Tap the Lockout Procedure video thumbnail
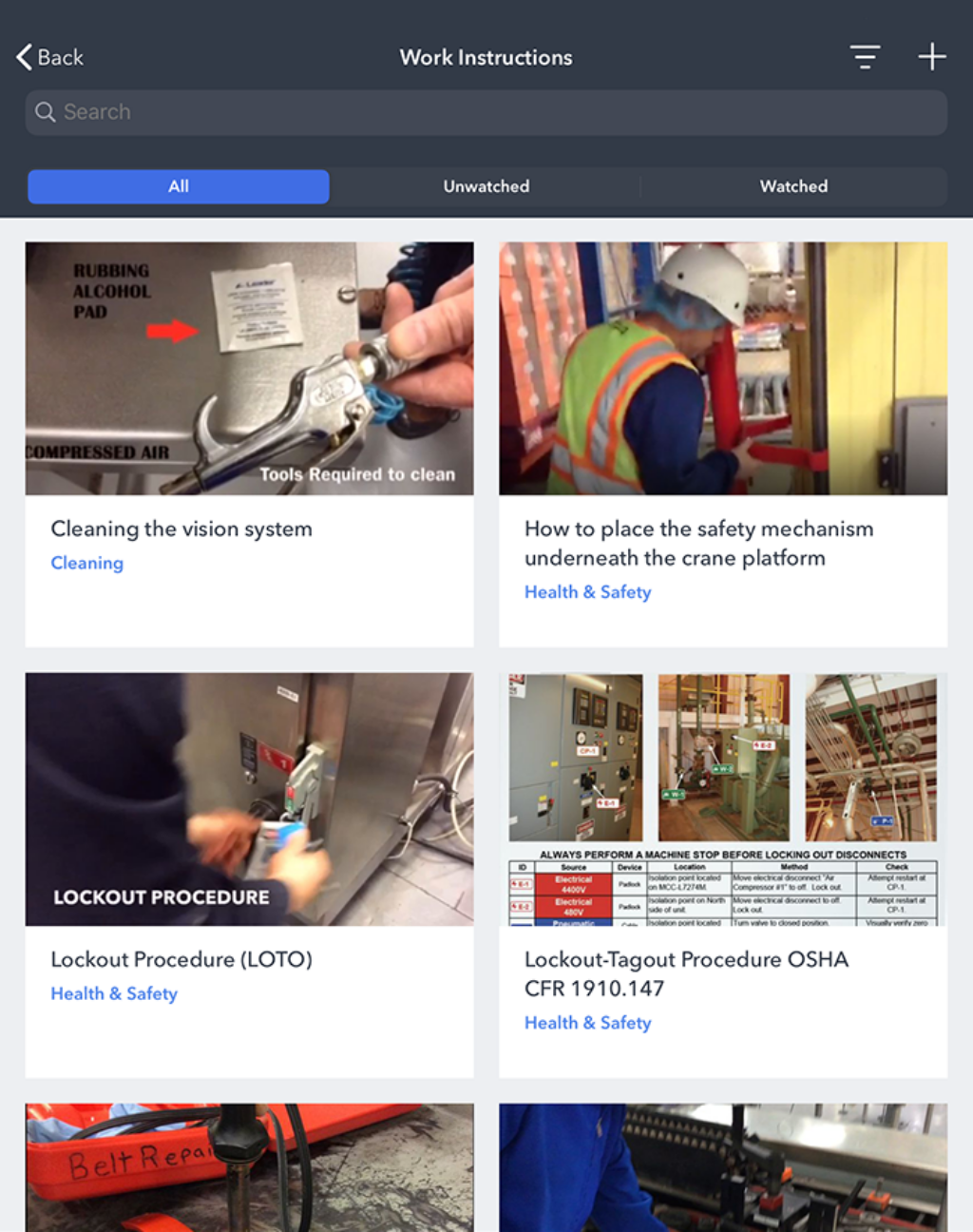 click(x=249, y=799)
